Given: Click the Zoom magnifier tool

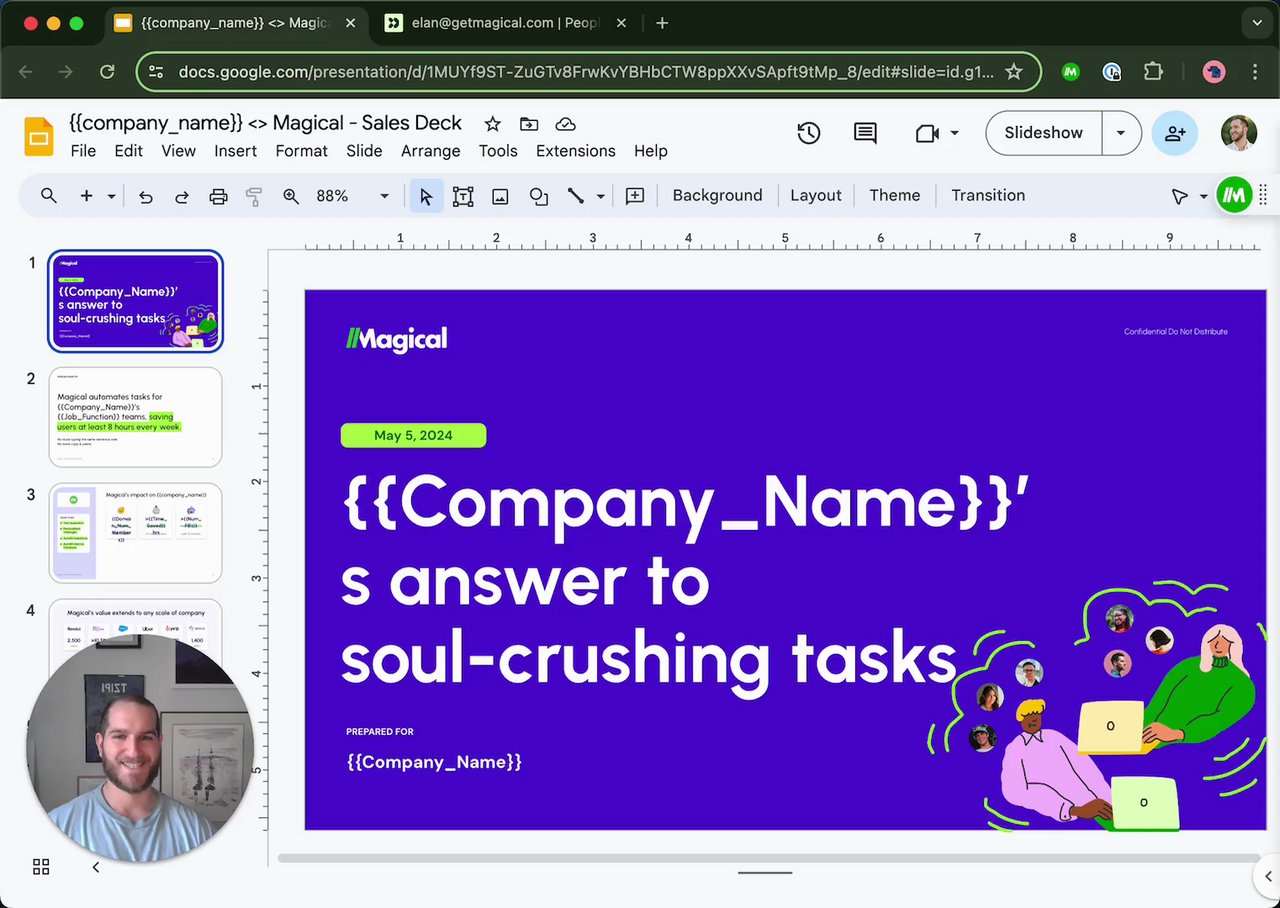Looking at the screenshot, I should click(x=291, y=196).
